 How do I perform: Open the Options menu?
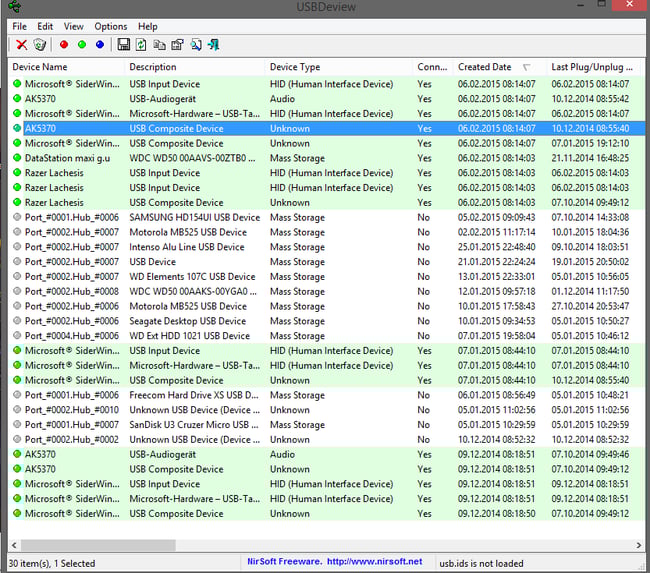(111, 26)
